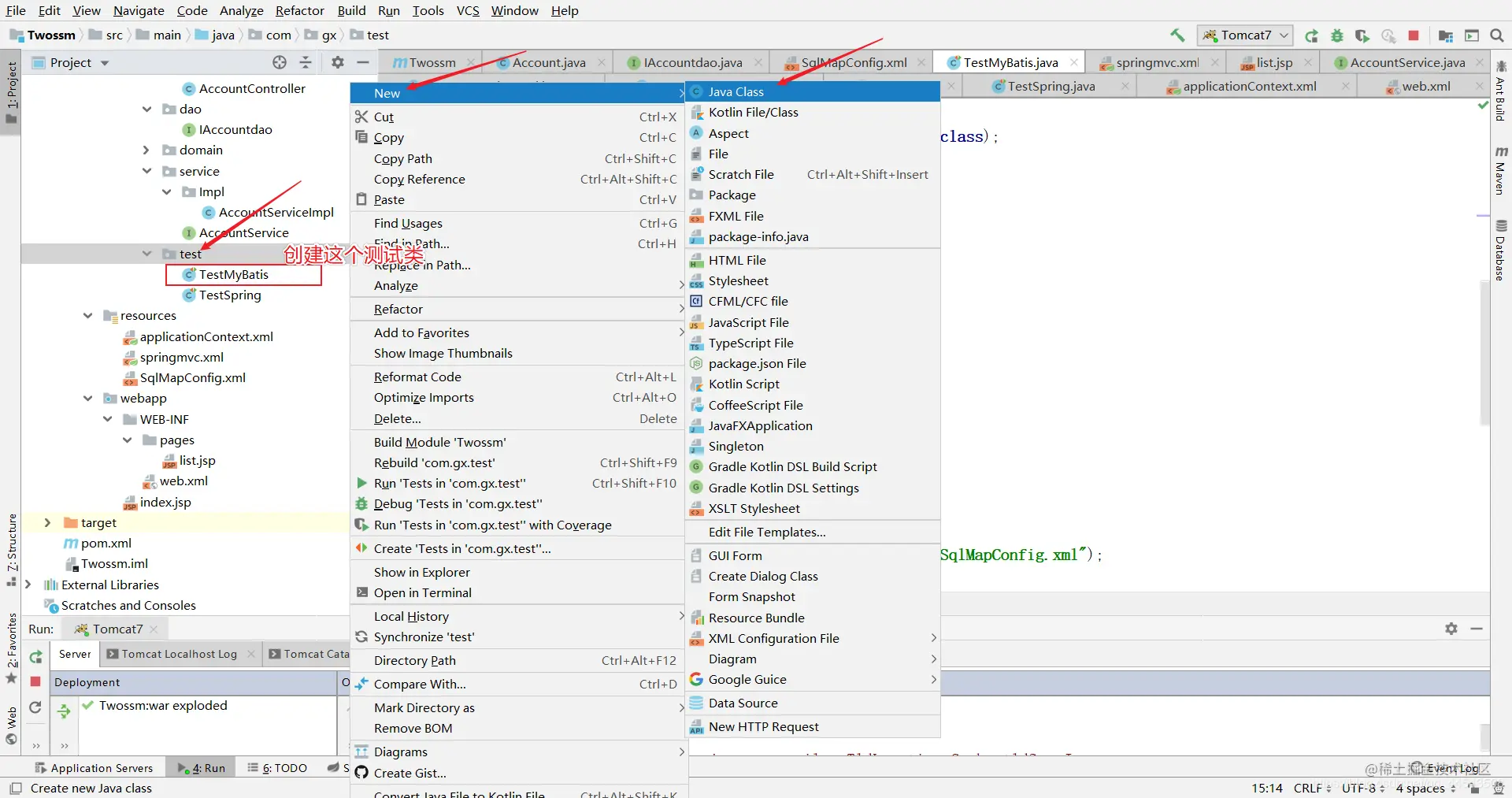Screen dimensions: 1512x798
Task: Open the Favorites tool window strip
Action: click(x=11, y=648)
